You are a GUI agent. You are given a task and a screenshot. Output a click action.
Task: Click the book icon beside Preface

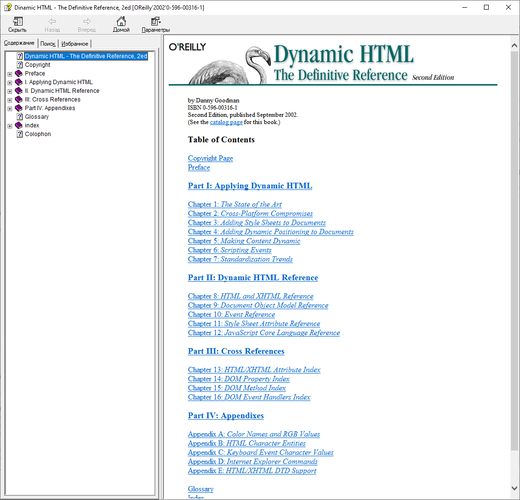pos(19,73)
